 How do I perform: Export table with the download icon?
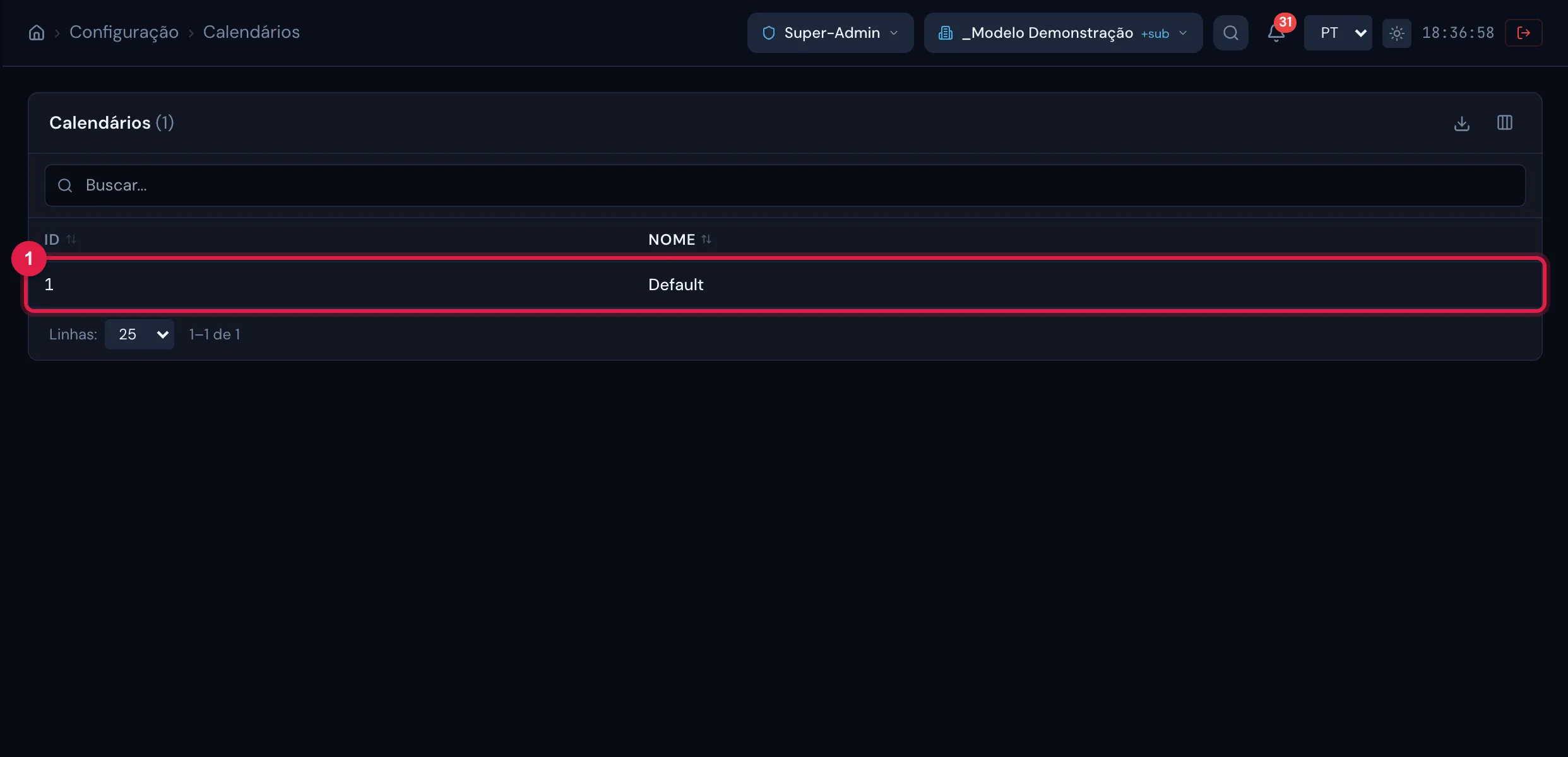pyautogui.click(x=1461, y=123)
